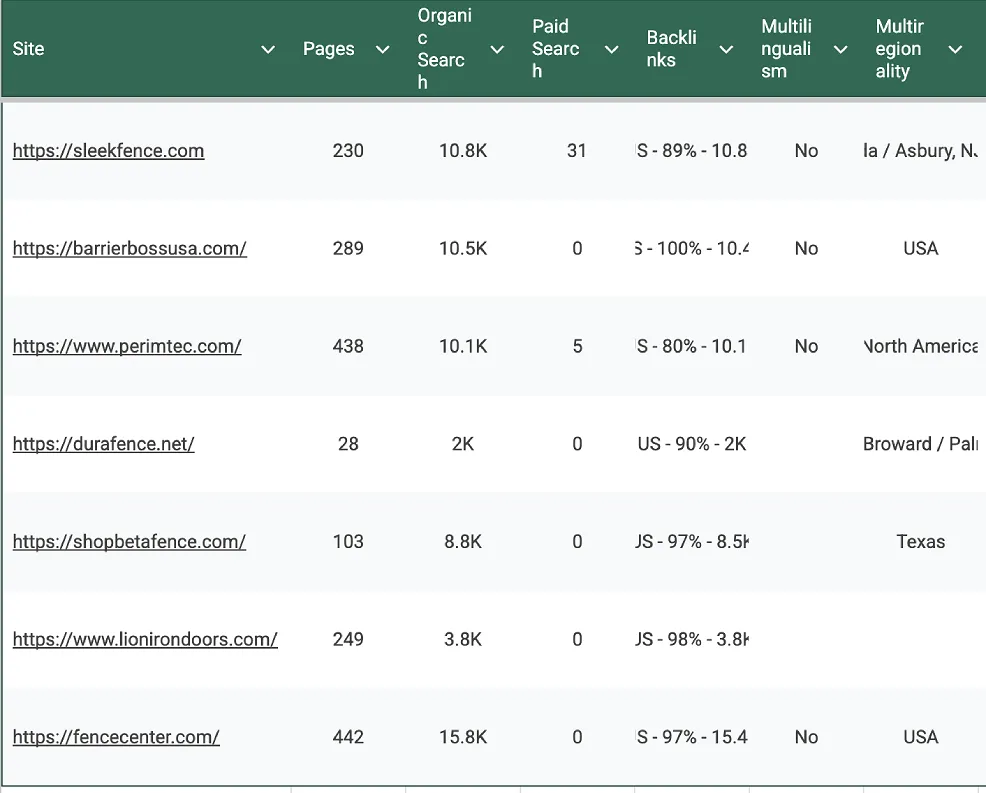Open the Site column filter dropdown
986x793 pixels.
pyautogui.click(x=268, y=50)
